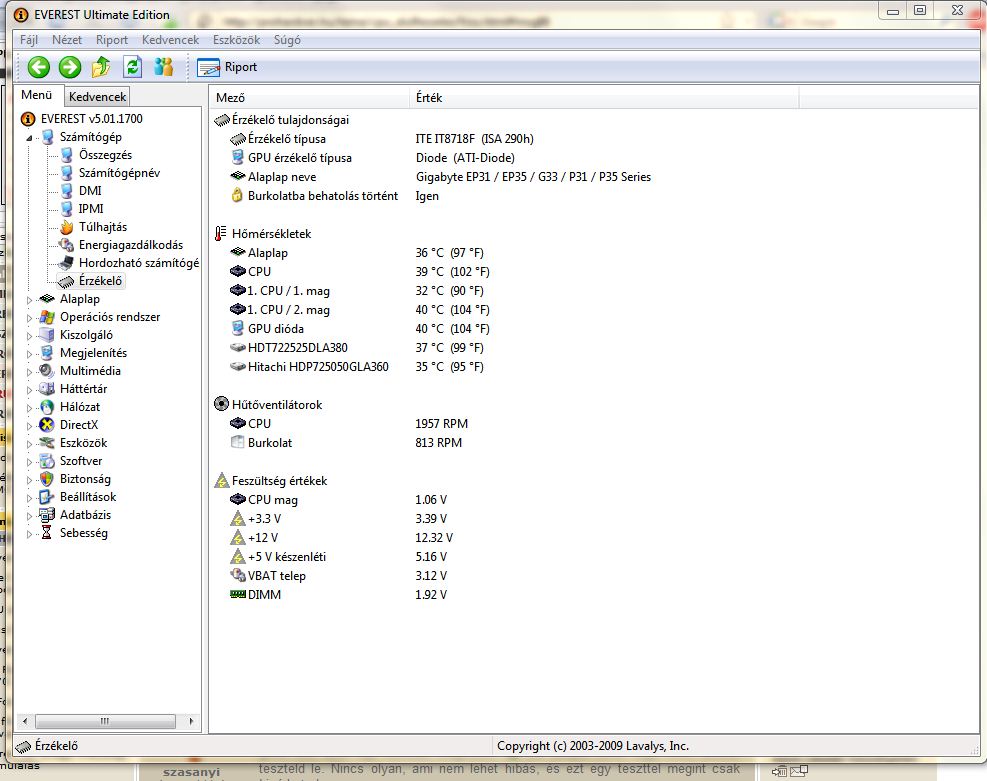The height and width of the screenshot is (781, 987).
Task: Click the Érték column header
Action: pyautogui.click(x=604, y=98)
